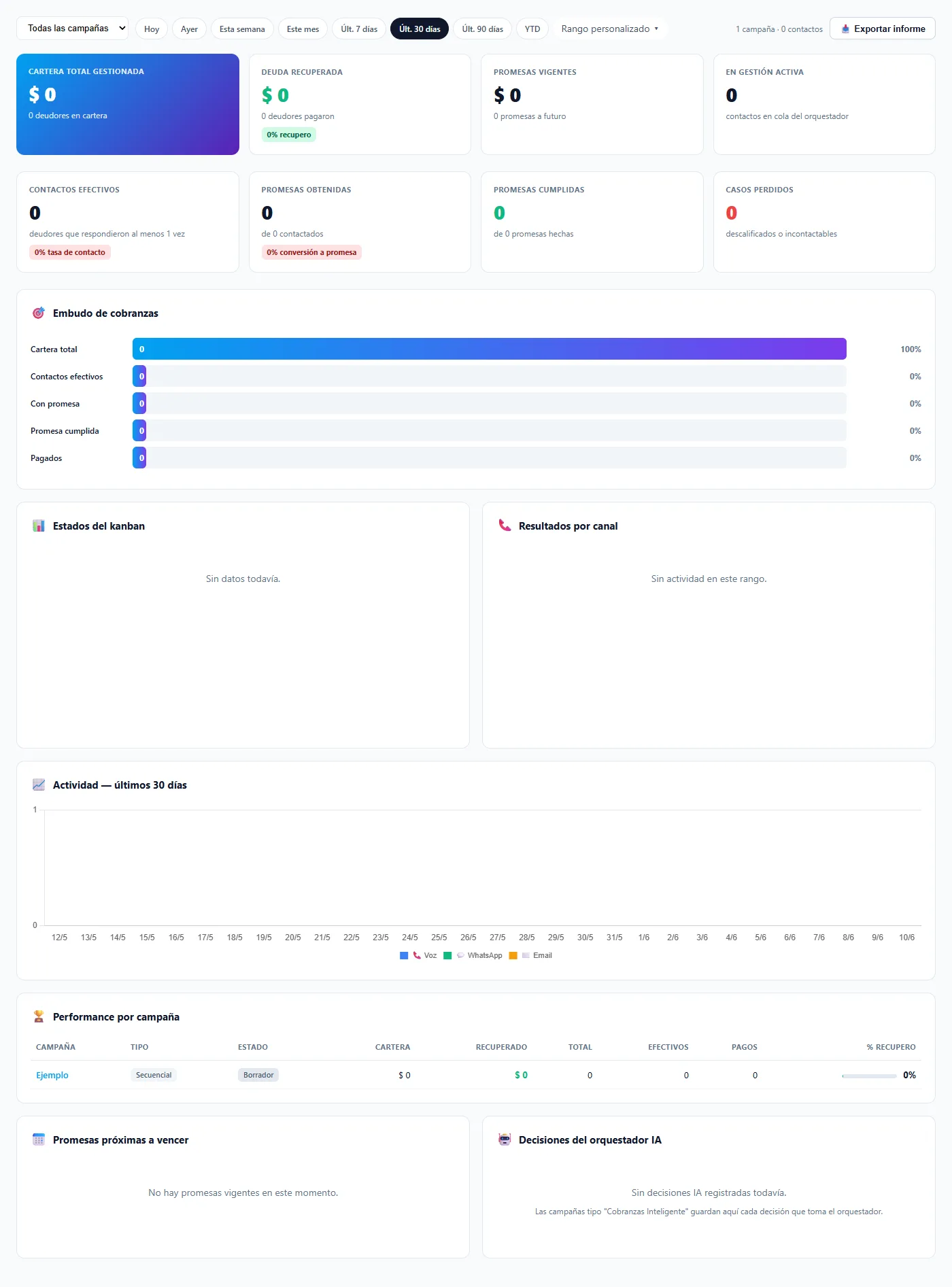
Task: Click the bar chart icon beside Estados del kanban
Action: (39, 526)
